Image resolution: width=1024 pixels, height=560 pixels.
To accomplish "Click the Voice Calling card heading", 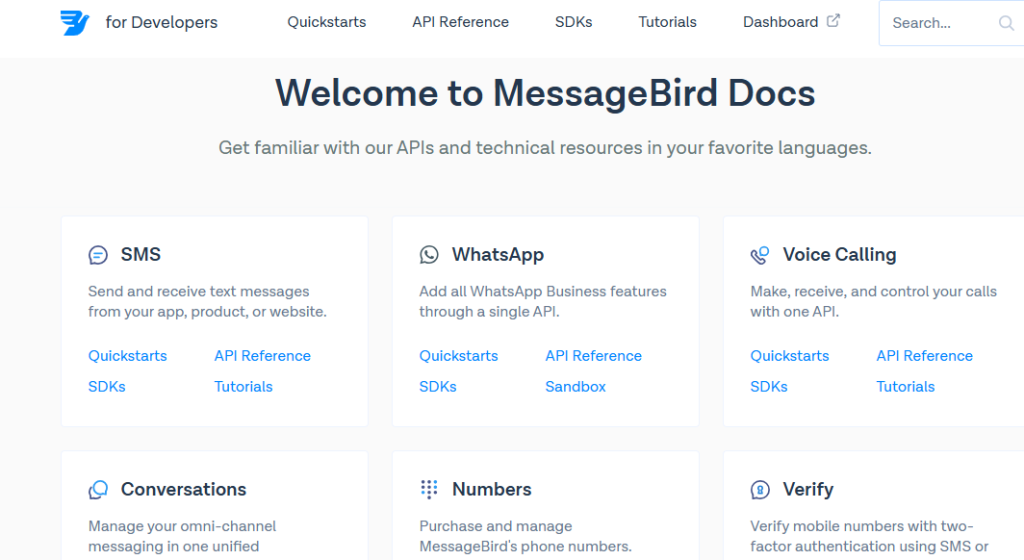I will click(839, 255).
